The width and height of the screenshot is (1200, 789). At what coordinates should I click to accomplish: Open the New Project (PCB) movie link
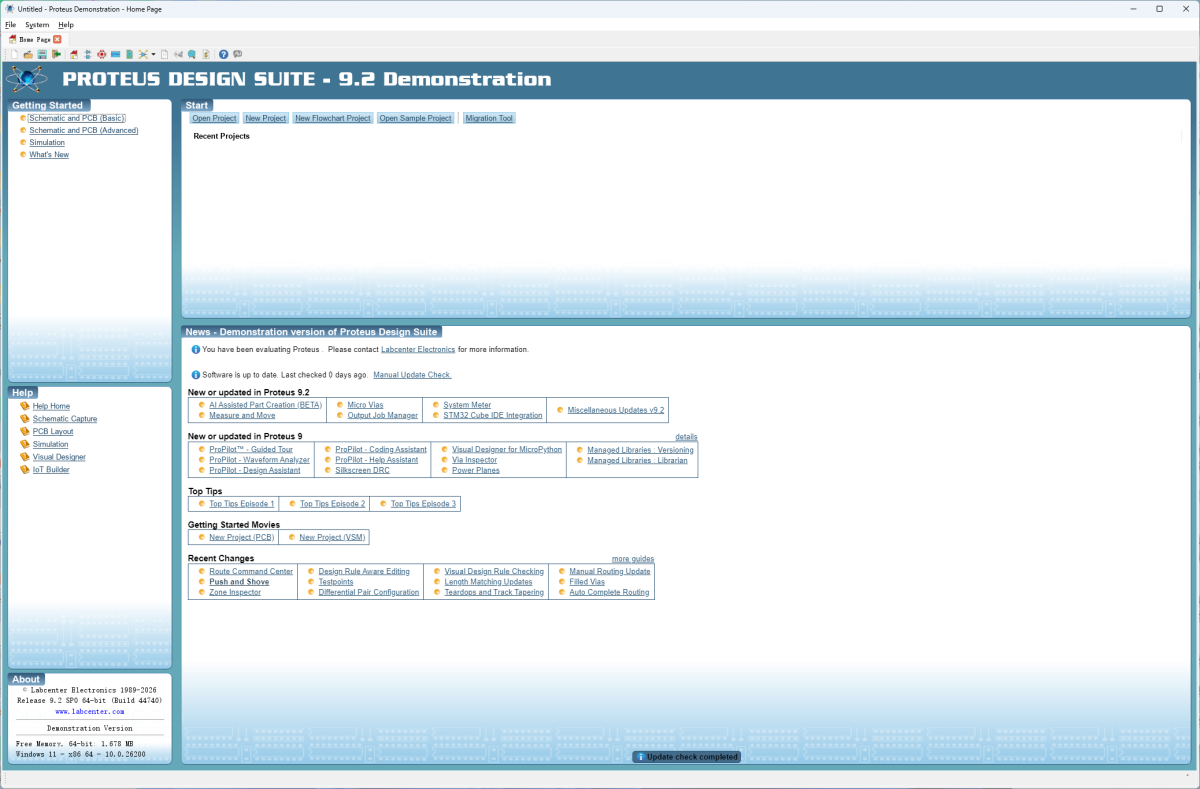(x=241, y=537)
